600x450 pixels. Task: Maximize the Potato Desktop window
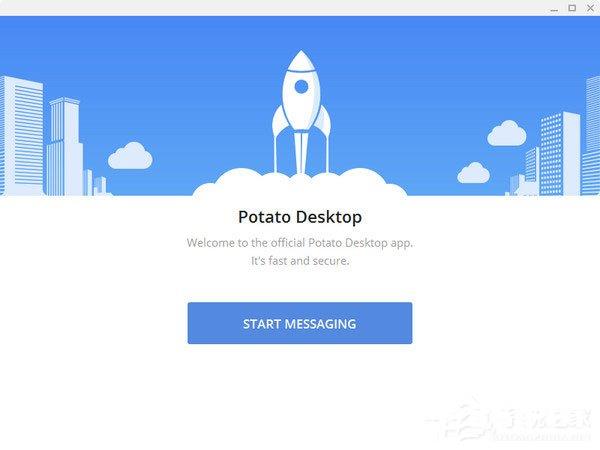[572, 8]
